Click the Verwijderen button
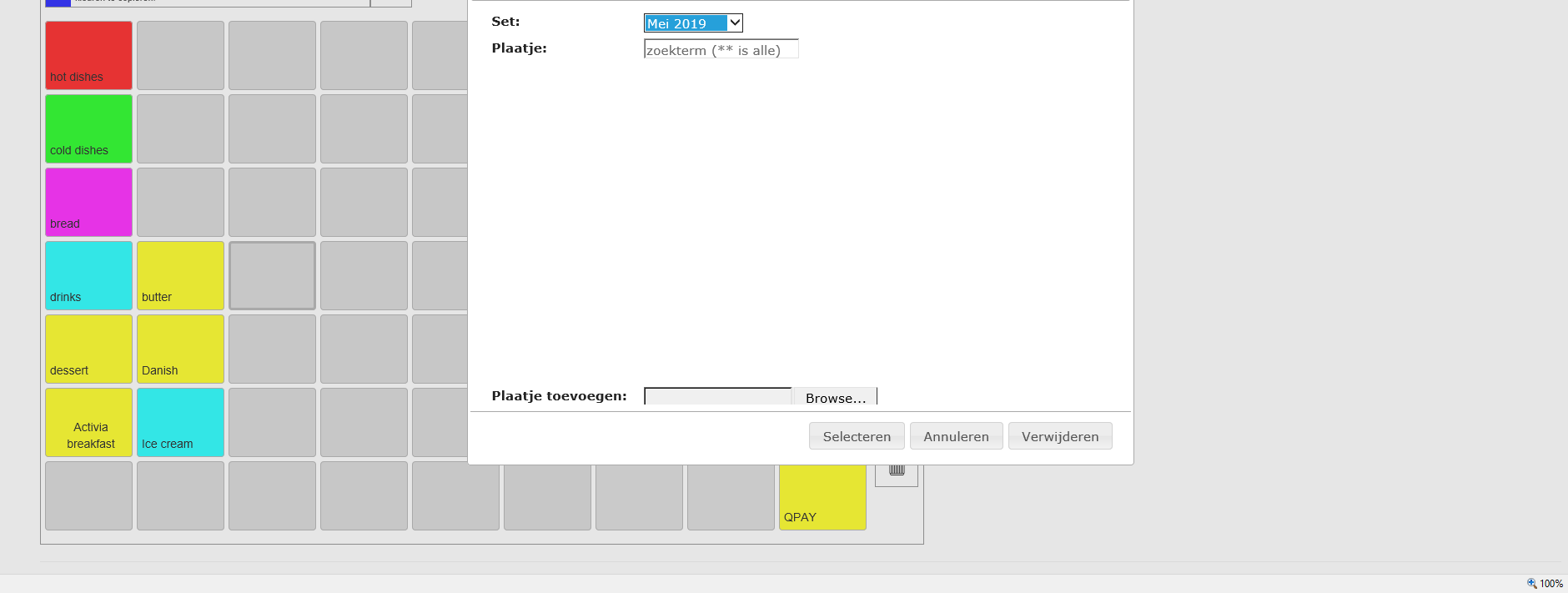This screenshot has height=593, width=1568. [1060, 436]
